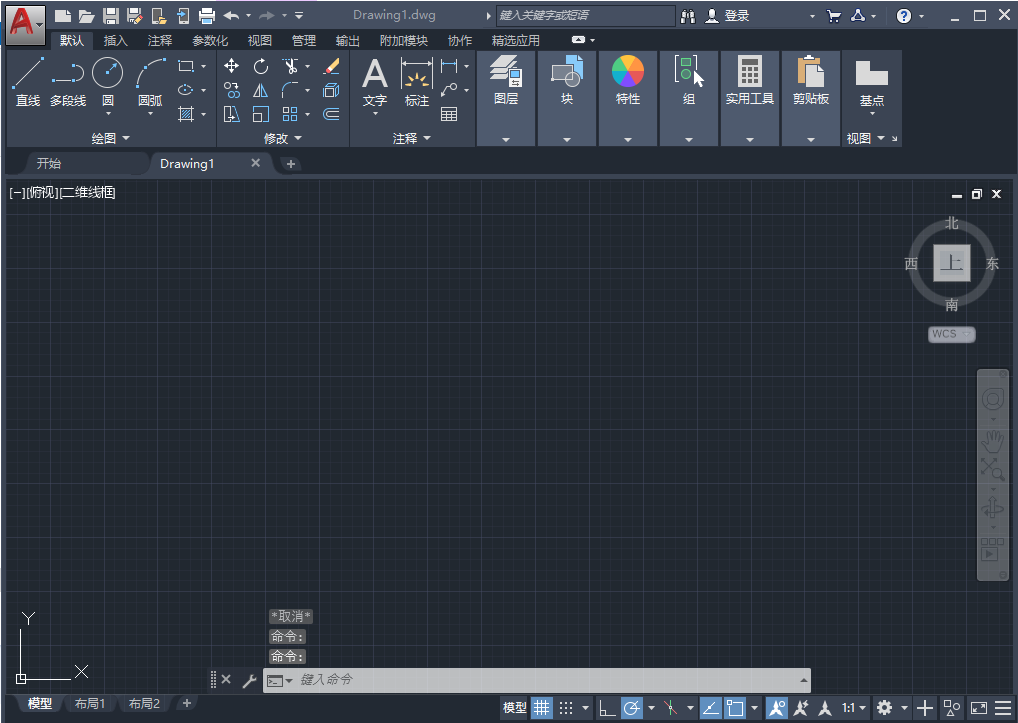Viewport: 1018px width, 723px height.
Task: Select the Move tool in Modify panel
Action: click(231, 66)
